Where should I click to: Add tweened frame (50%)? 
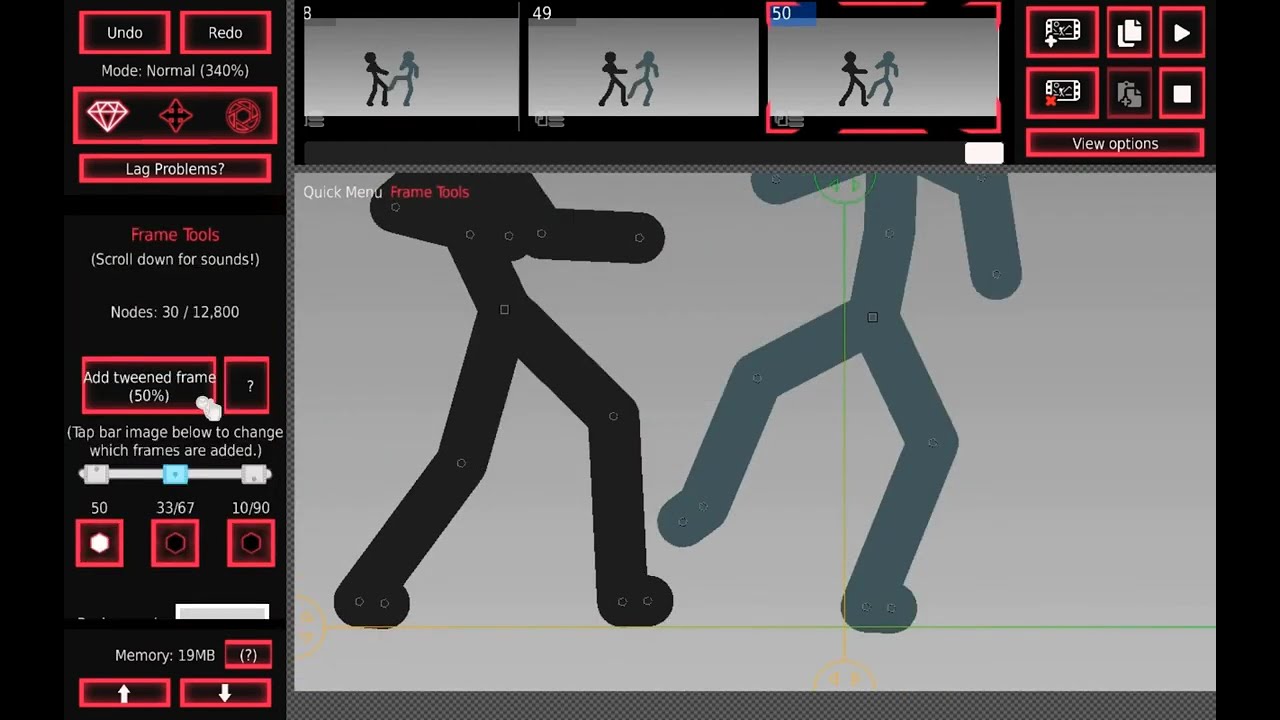[149, 386]
